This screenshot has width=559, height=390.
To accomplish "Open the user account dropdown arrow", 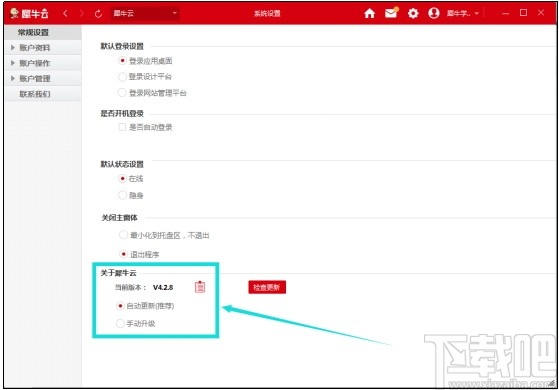I will point(477,14).
